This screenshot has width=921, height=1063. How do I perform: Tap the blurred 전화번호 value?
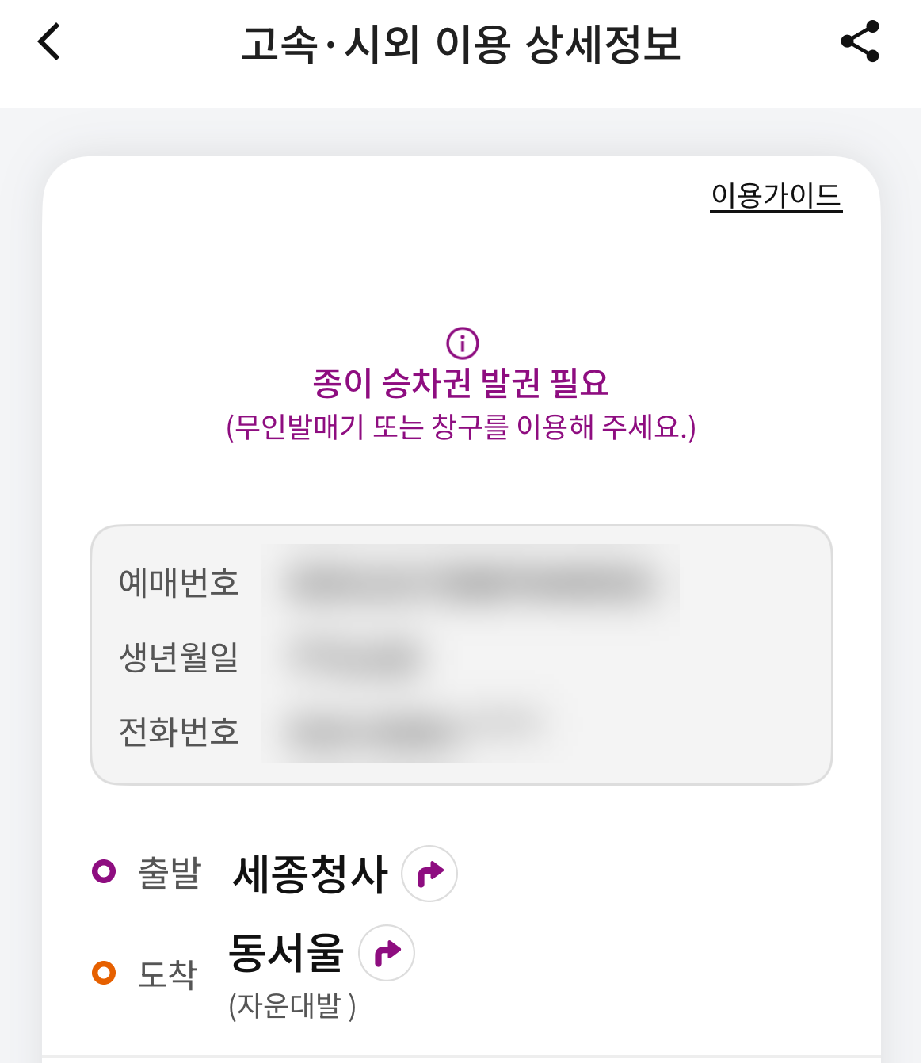click(410, 731)
